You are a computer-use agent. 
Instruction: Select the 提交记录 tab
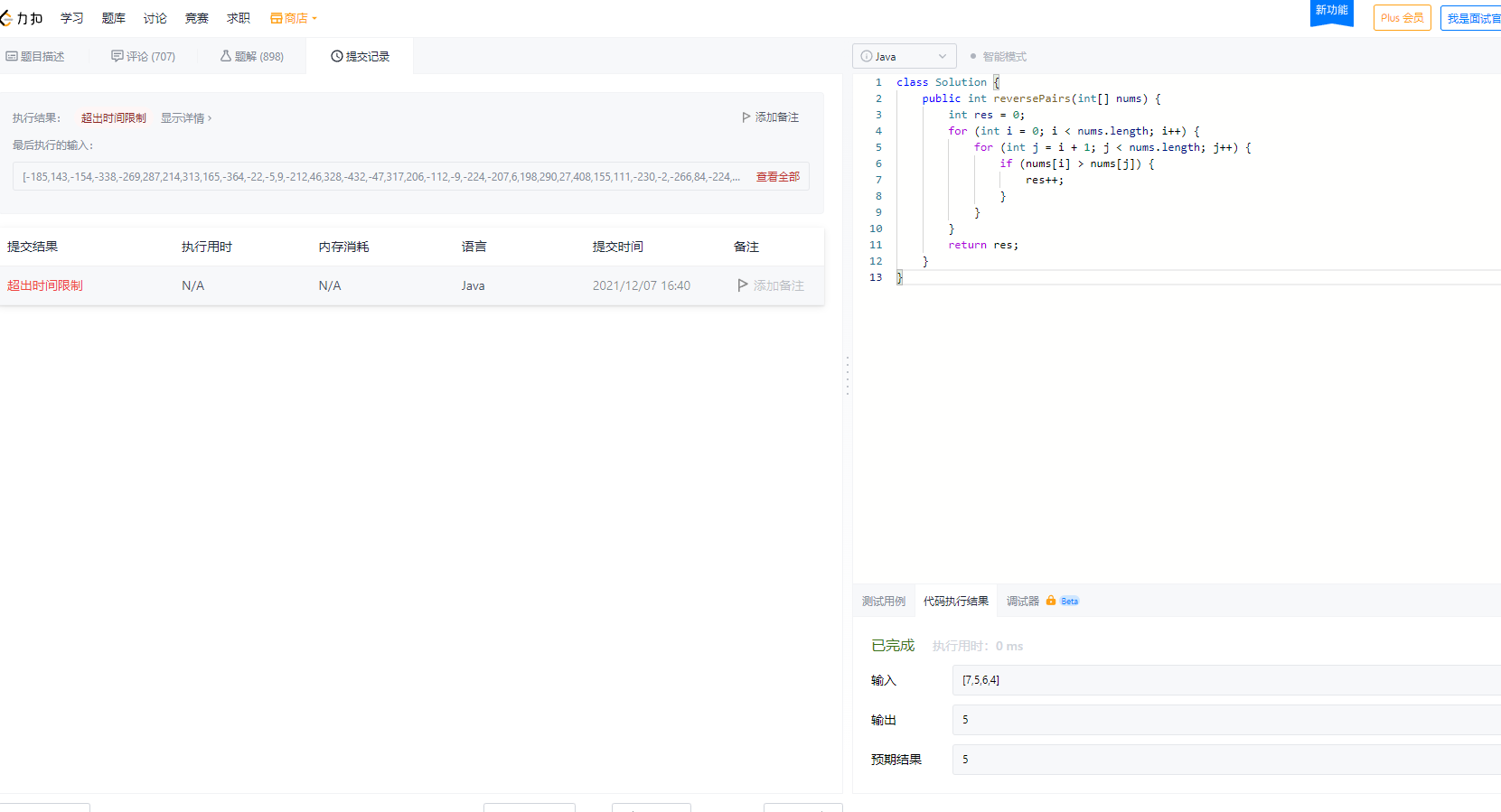[361, 56]
